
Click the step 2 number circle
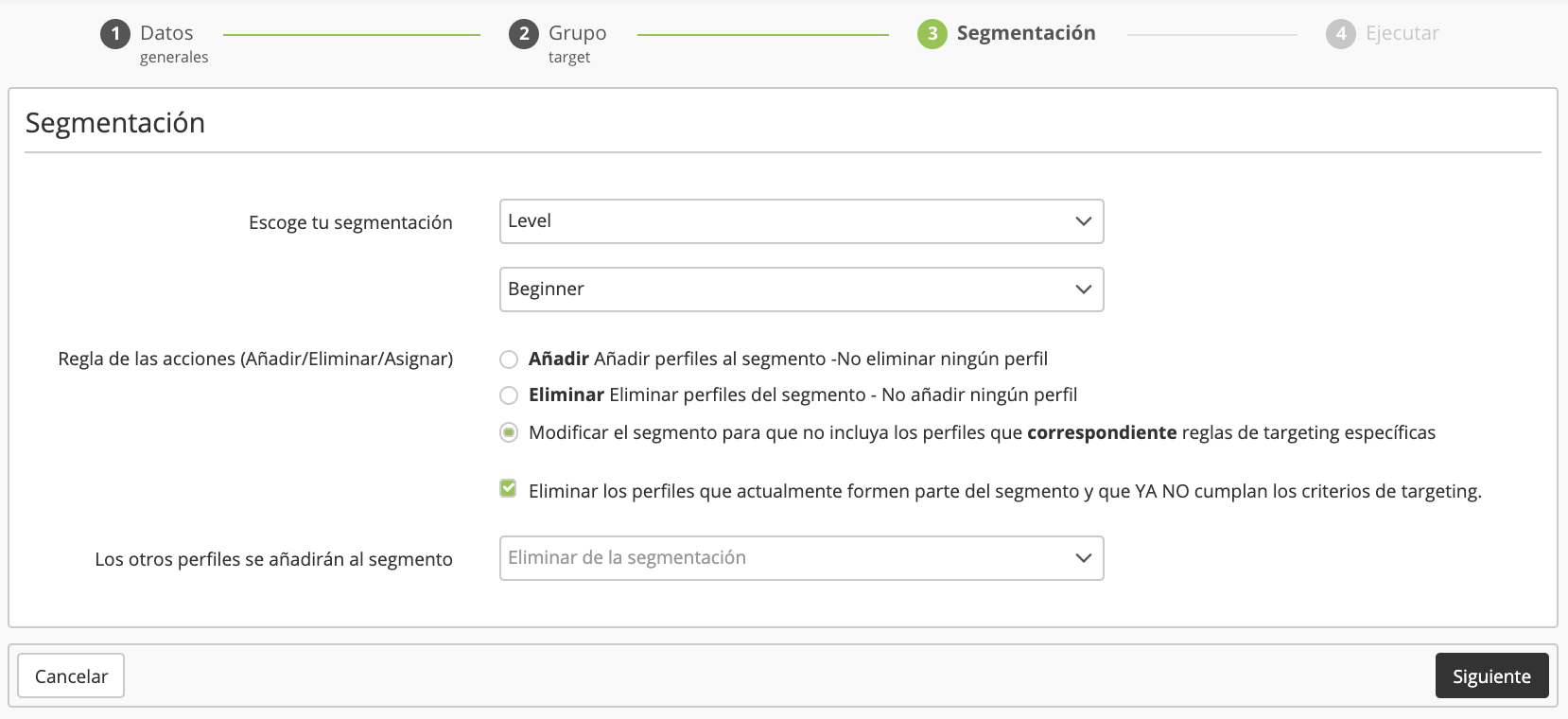524,34
